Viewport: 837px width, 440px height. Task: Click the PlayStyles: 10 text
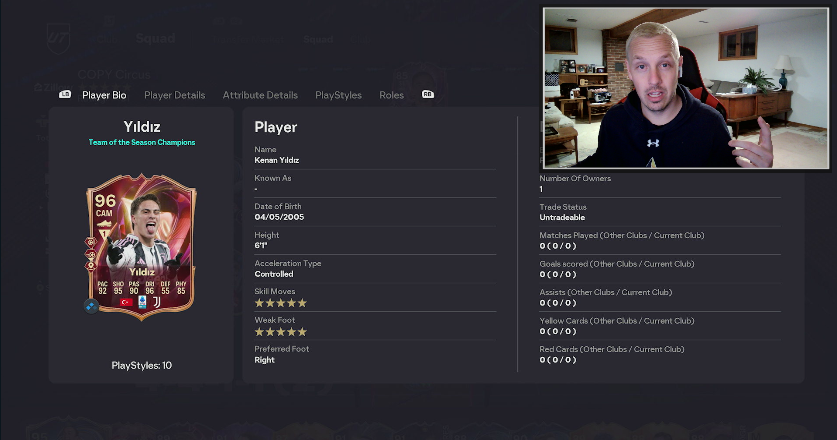tap(141, 366)
